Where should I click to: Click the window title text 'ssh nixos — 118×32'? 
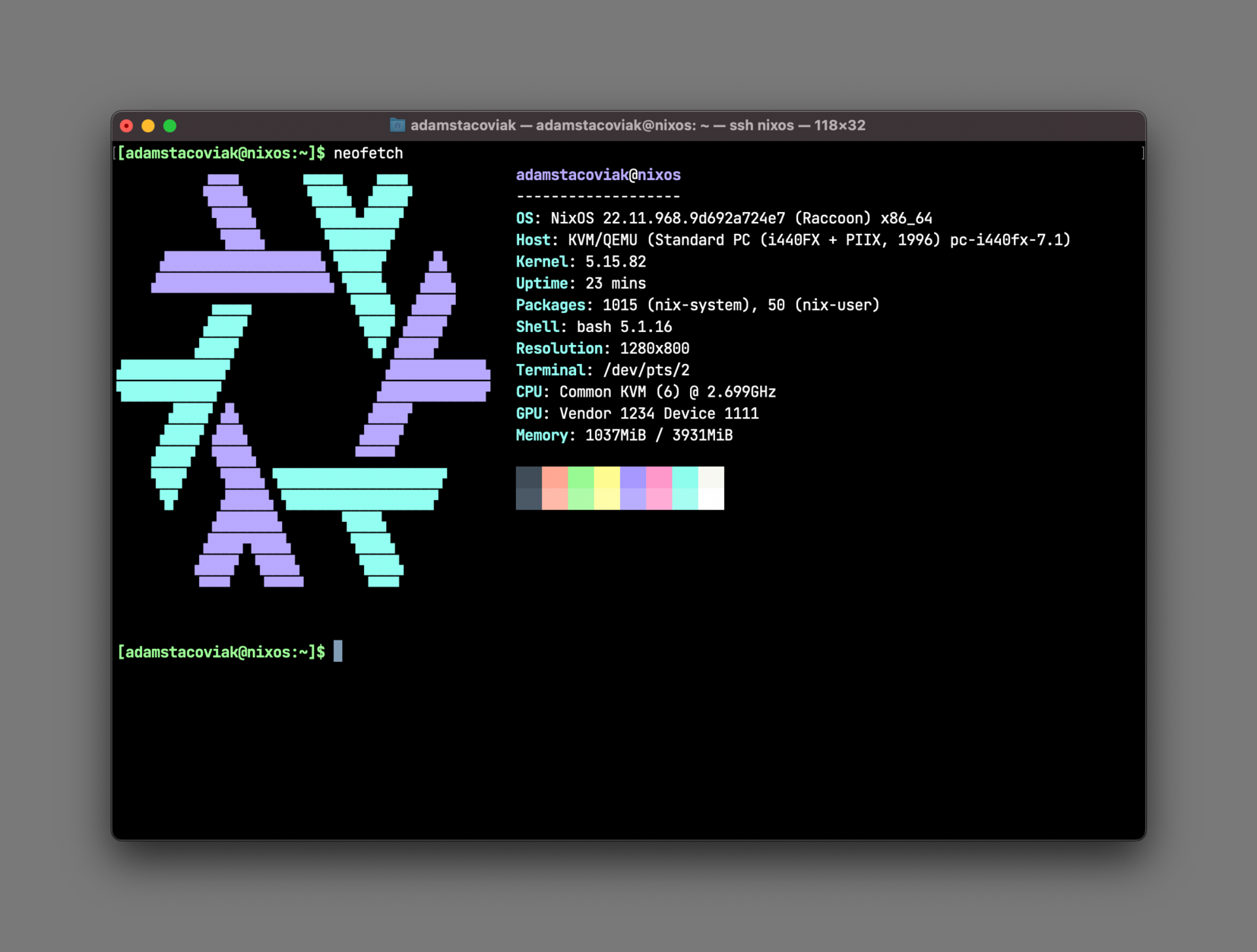(797, 125)
